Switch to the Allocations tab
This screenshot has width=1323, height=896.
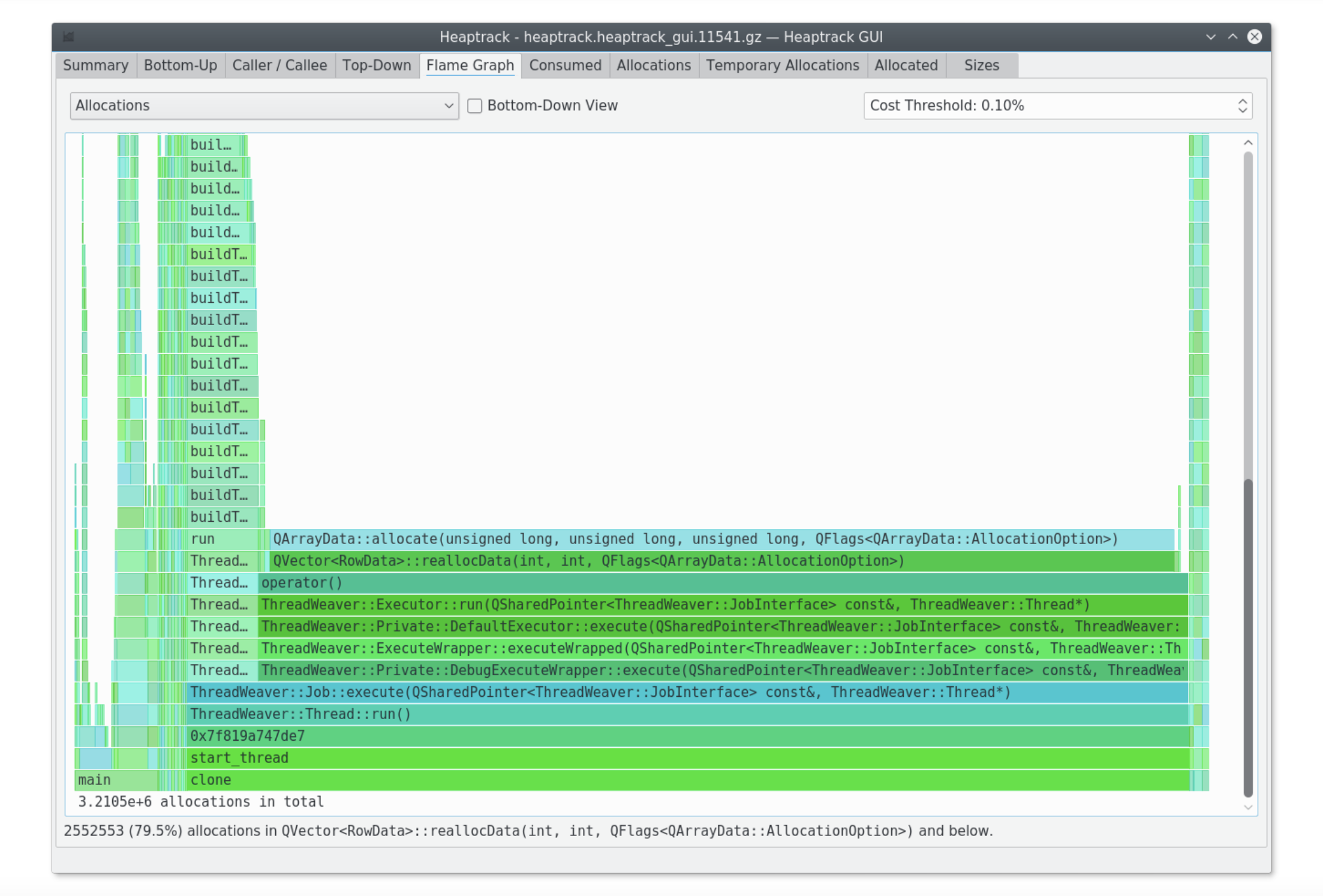coord(654,65)
